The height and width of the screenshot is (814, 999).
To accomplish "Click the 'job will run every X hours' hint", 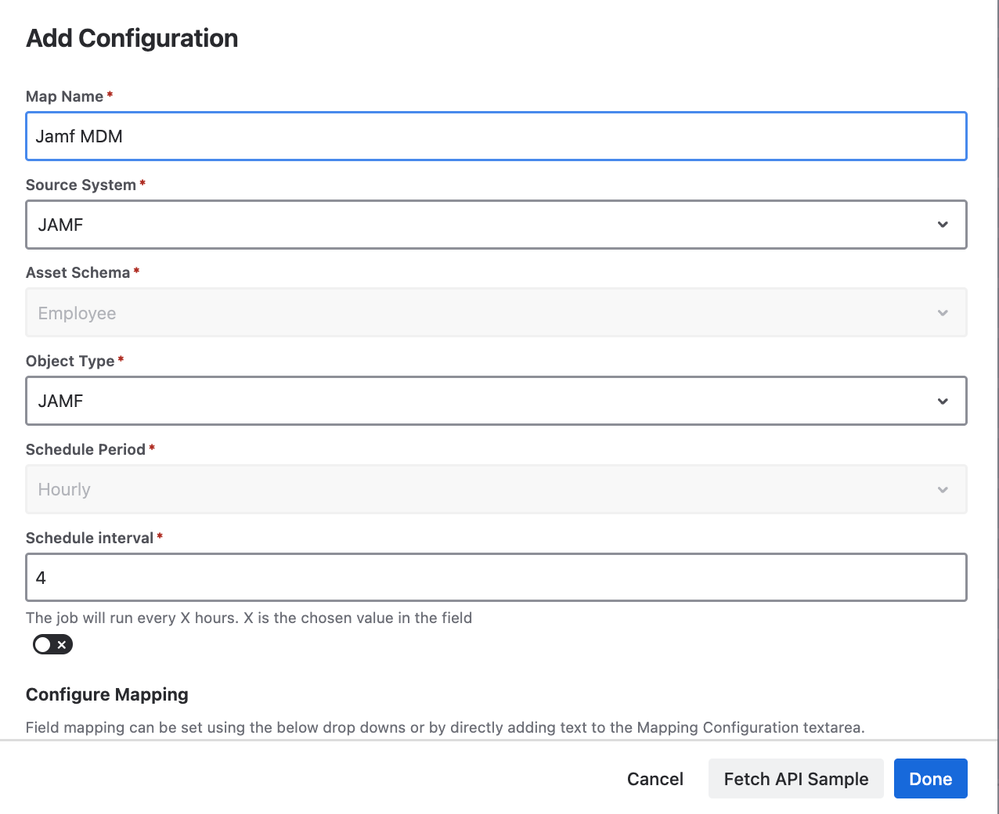I will (x=249, y=618).
